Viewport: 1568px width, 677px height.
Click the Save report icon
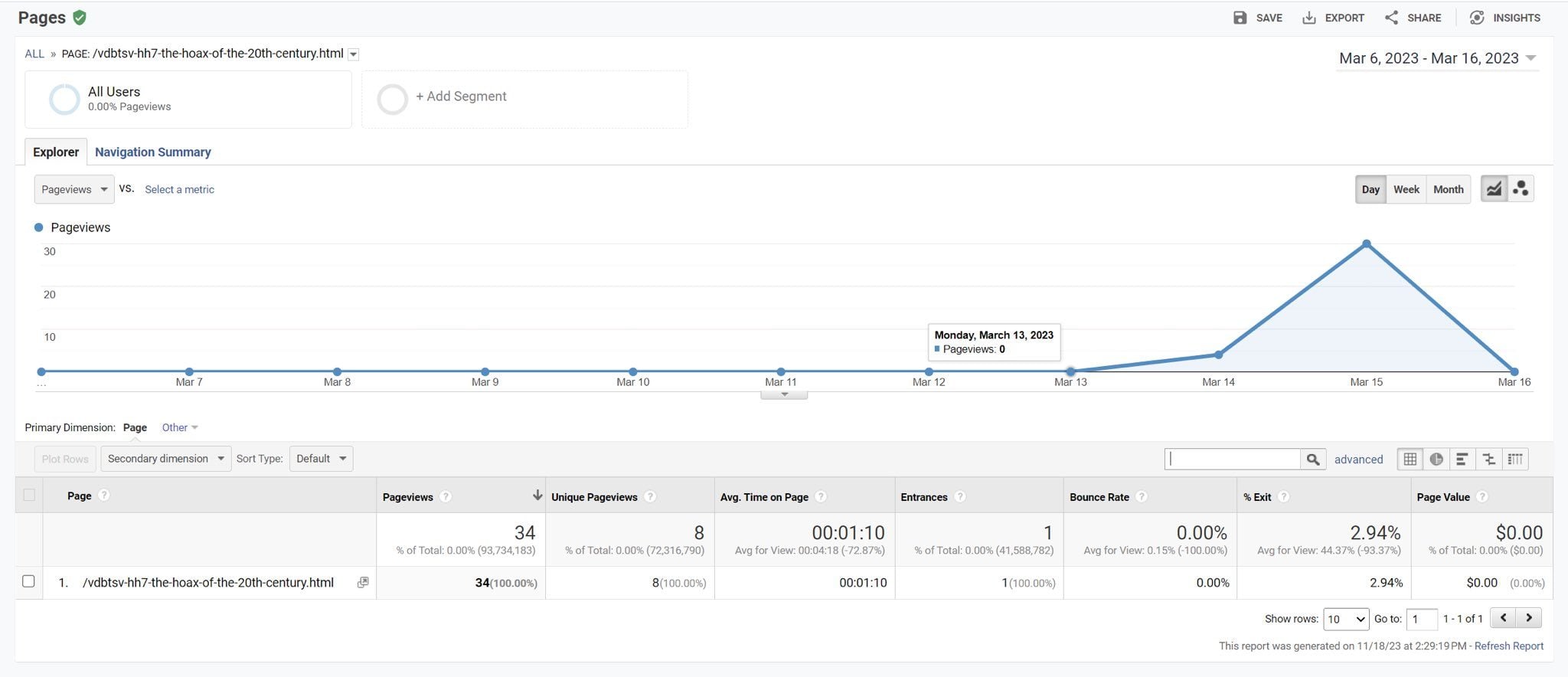[1240, 18]
